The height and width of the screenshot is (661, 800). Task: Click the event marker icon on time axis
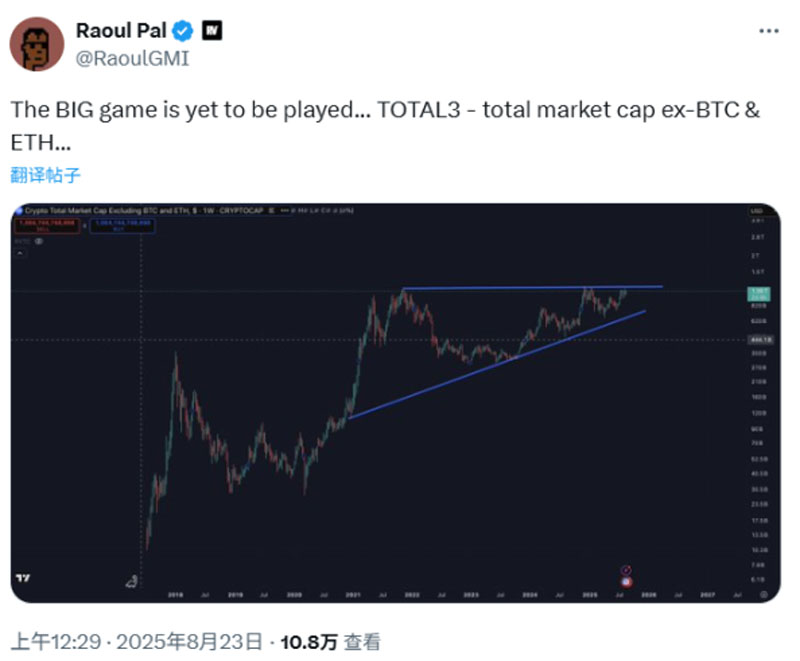point(626,571)
